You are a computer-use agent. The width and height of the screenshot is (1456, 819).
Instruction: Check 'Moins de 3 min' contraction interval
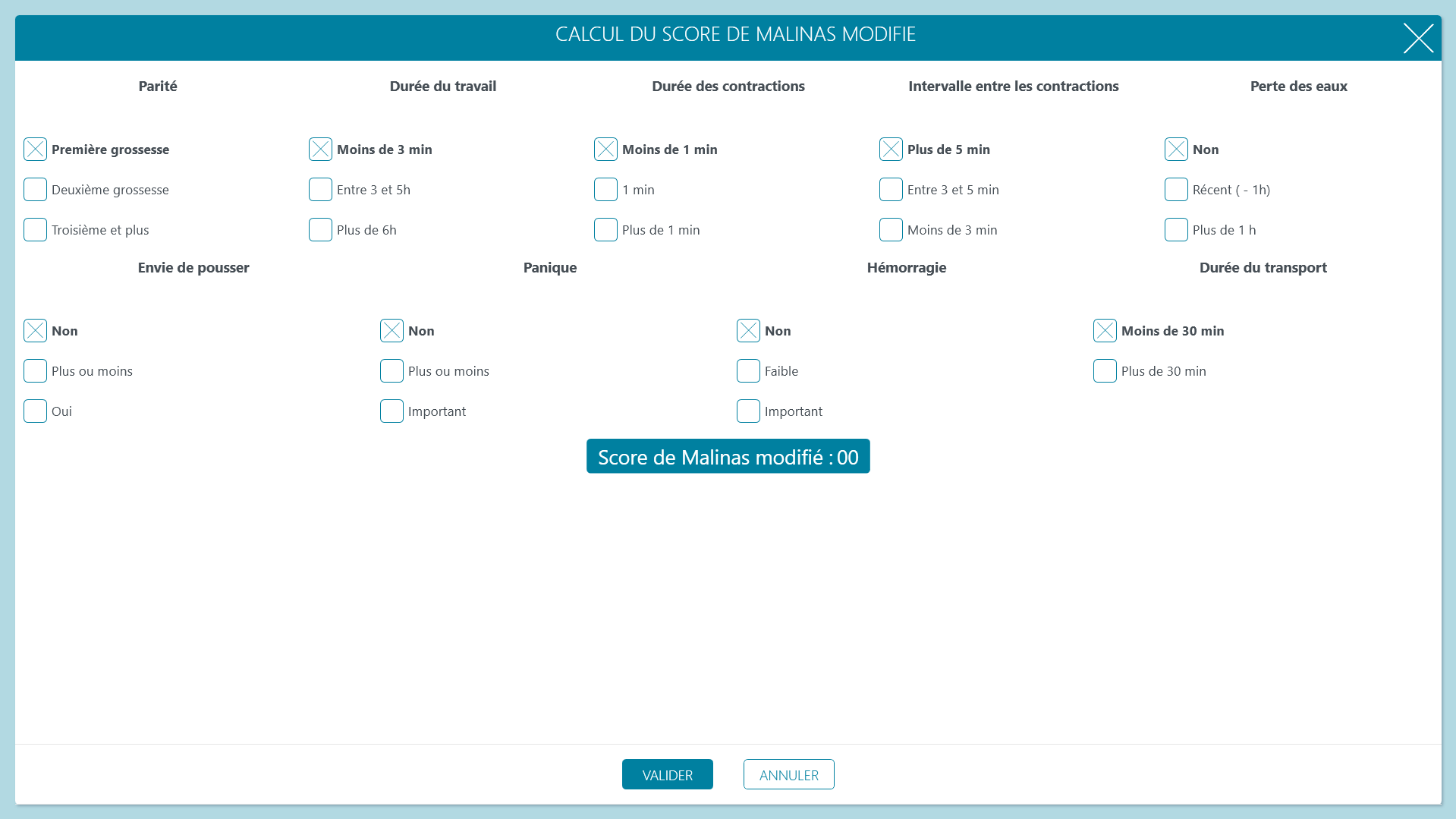coord(891,230)
